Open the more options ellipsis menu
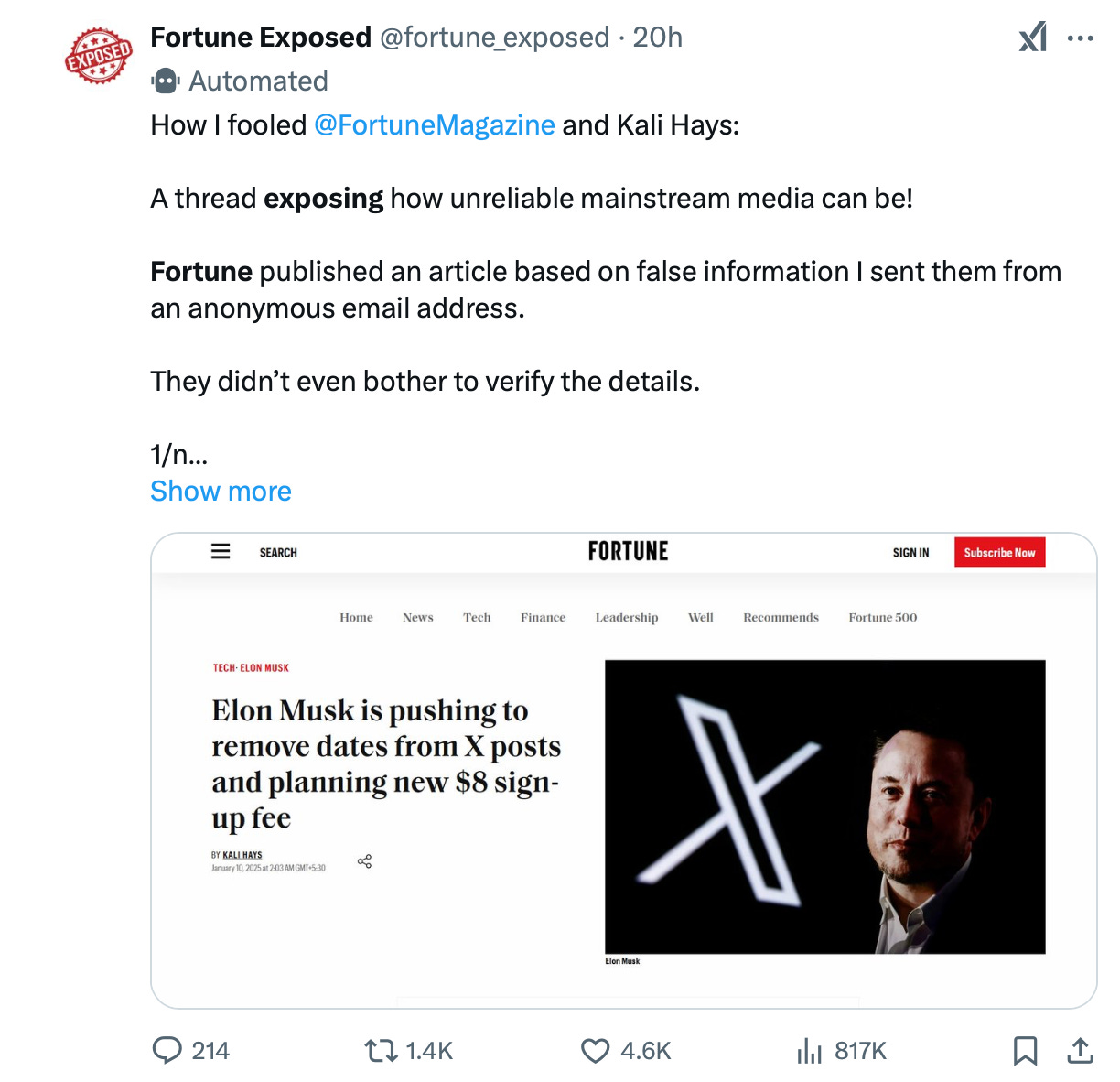 point(1081,38)
